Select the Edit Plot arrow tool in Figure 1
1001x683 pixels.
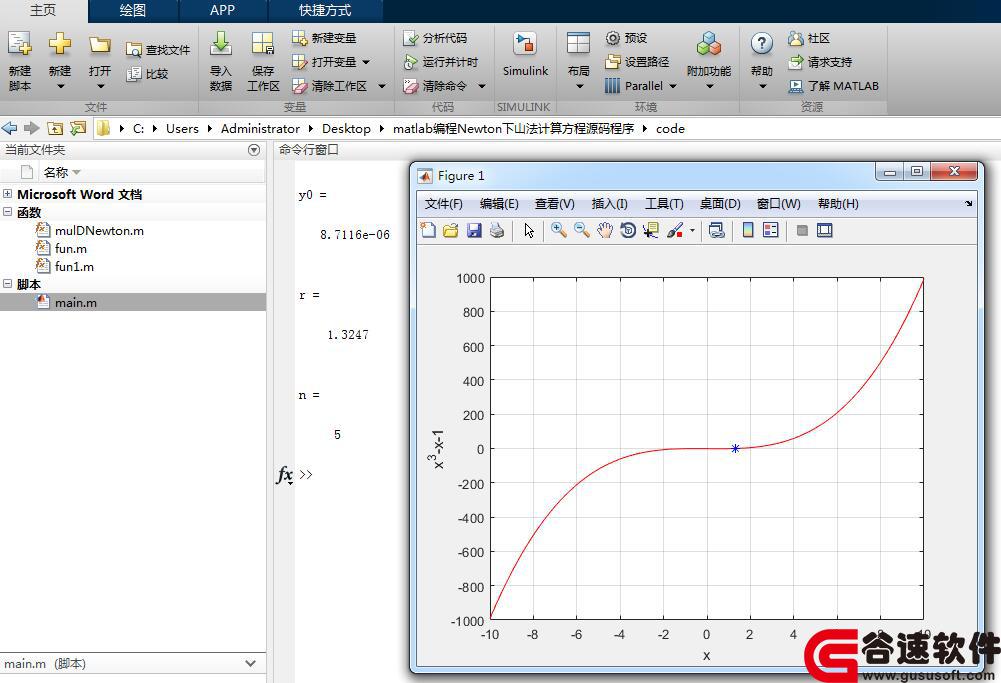[529, 230]
